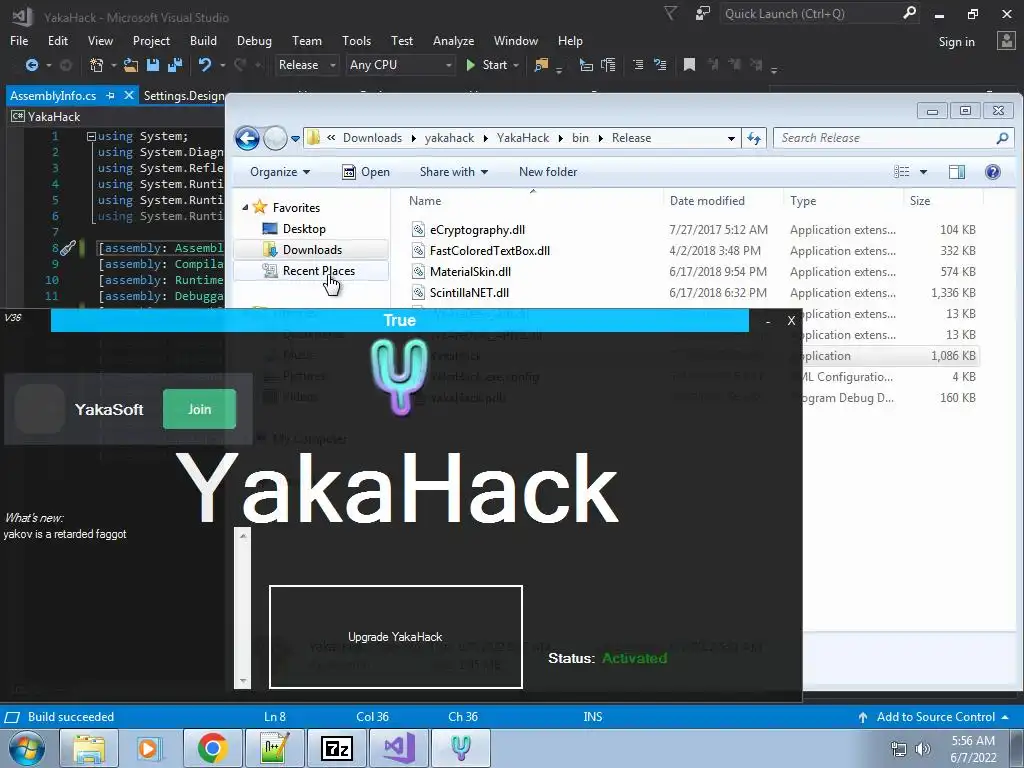This screenshot has width=1024, height=768.
Task: Click Explorer change view icon
Action: pyautogui.click(x=902, y=172)
